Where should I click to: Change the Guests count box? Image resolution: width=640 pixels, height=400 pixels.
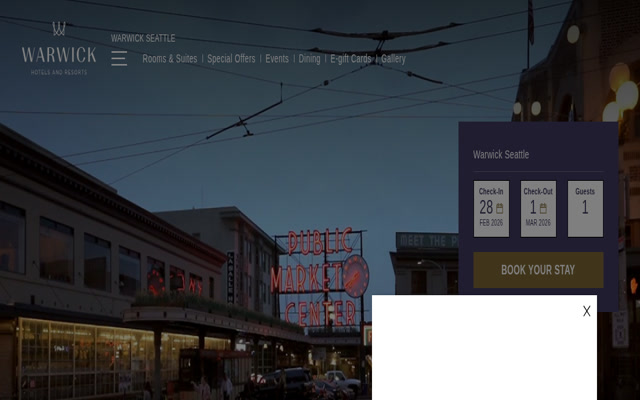click(x=585, y=209)
